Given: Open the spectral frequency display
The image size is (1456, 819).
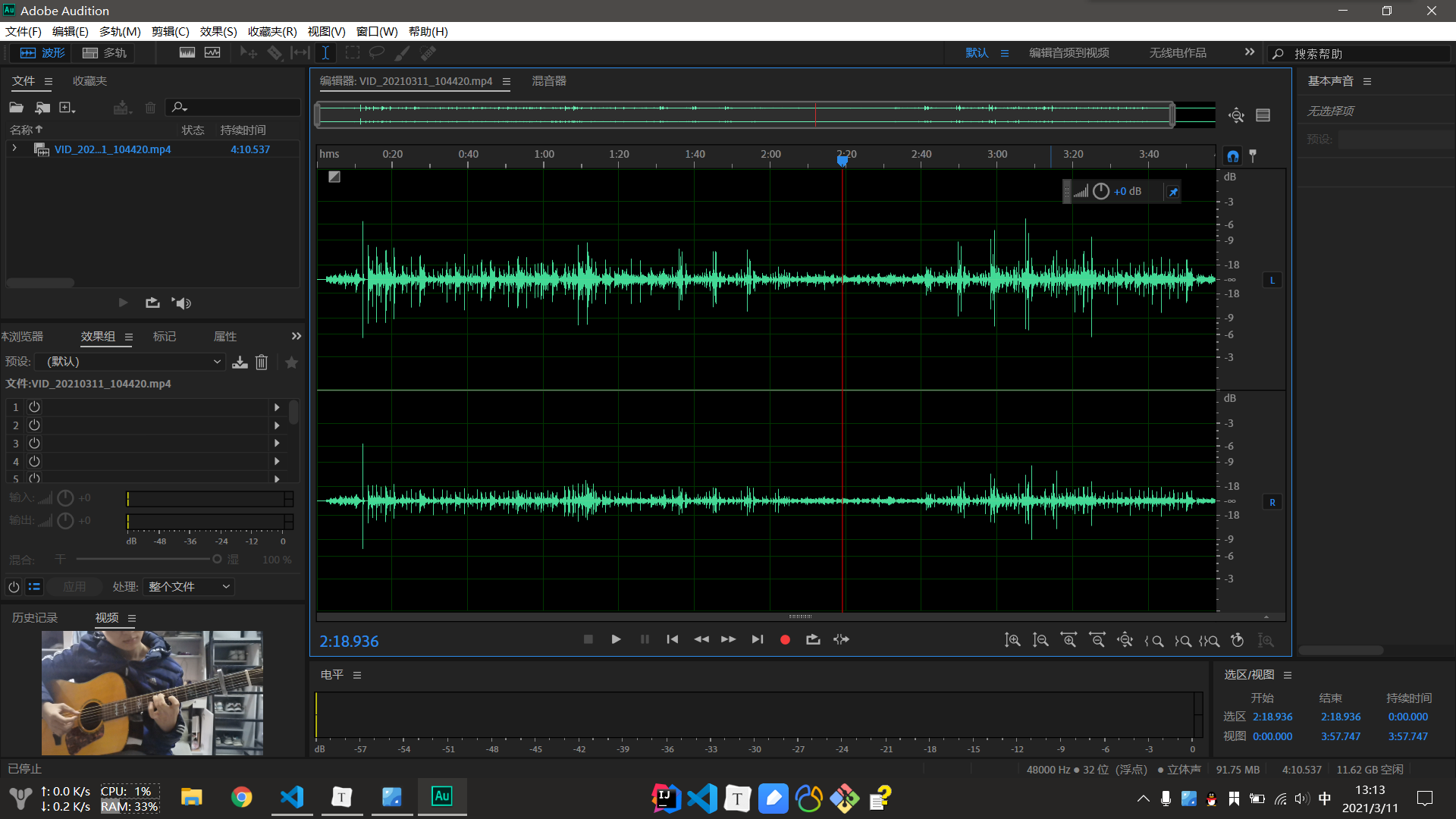Looking at the screenshot, I should (187, 53).
